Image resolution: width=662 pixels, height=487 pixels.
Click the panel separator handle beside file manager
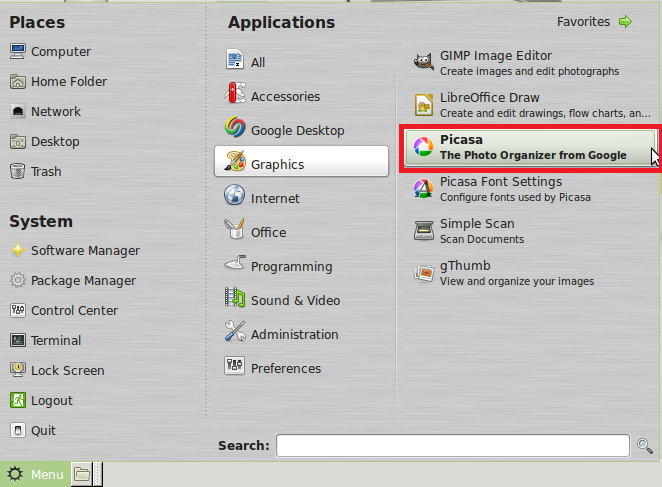98,474
